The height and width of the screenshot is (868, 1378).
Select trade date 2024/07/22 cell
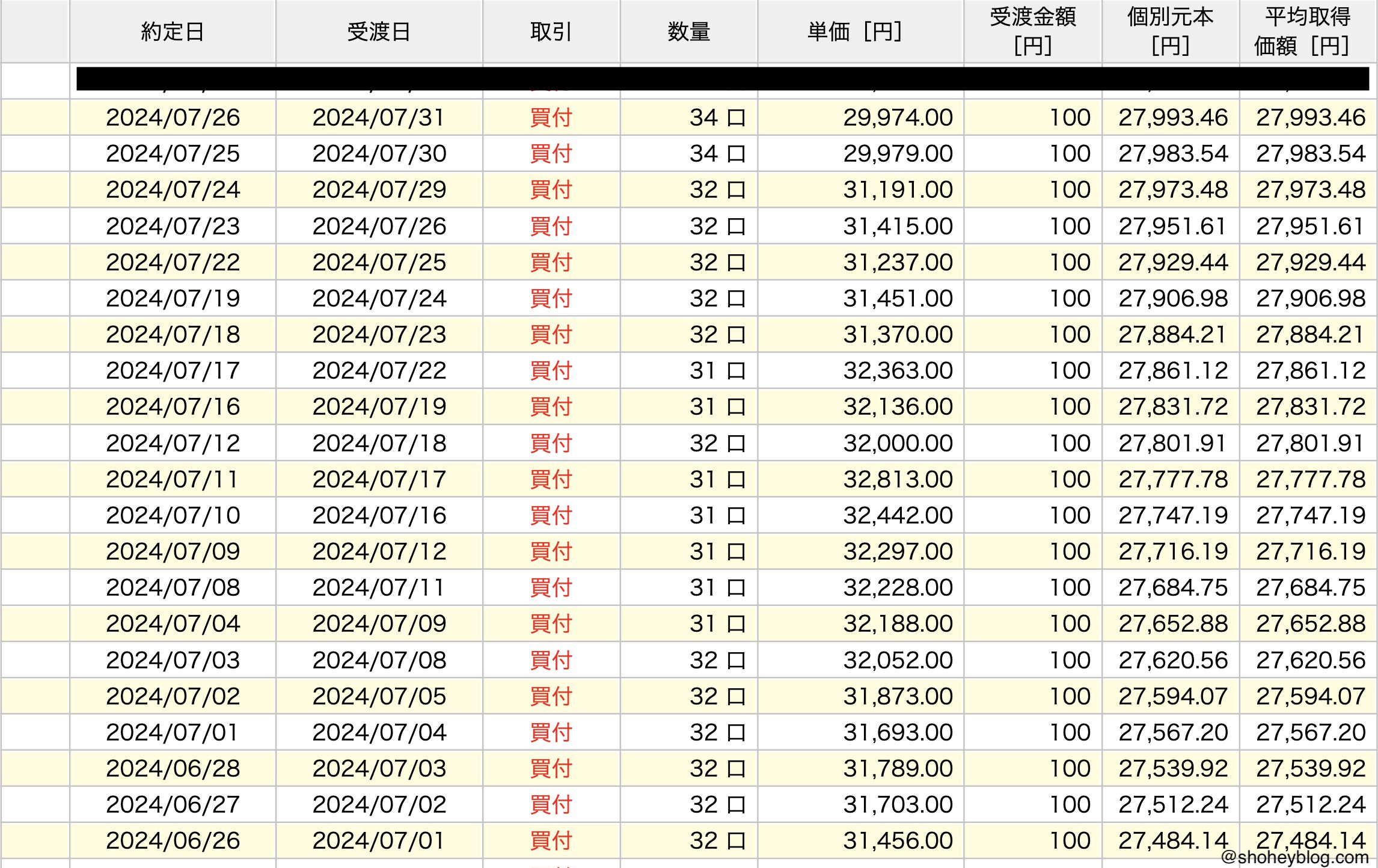[x=173, y=262]
